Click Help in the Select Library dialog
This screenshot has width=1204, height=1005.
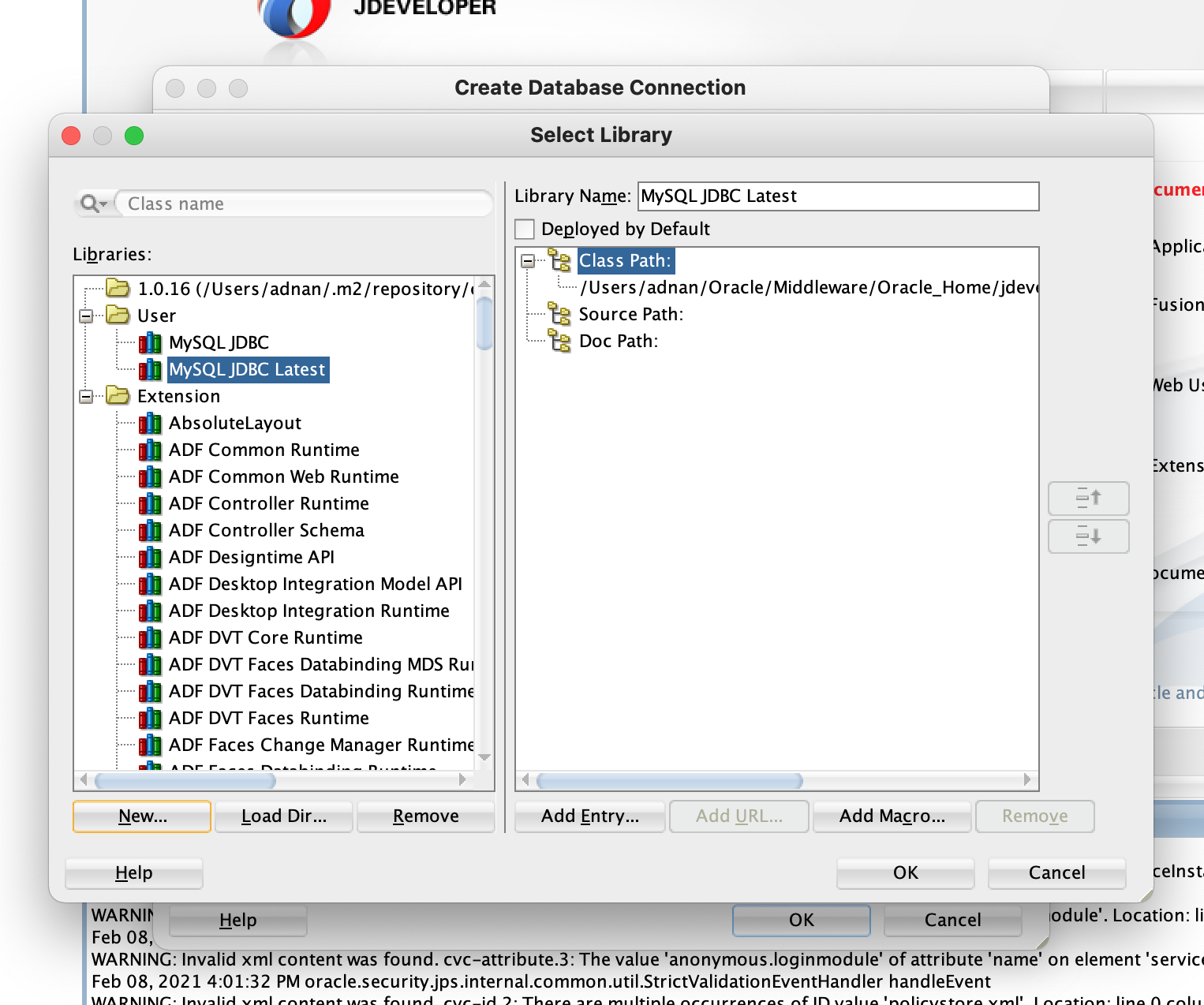134,873
